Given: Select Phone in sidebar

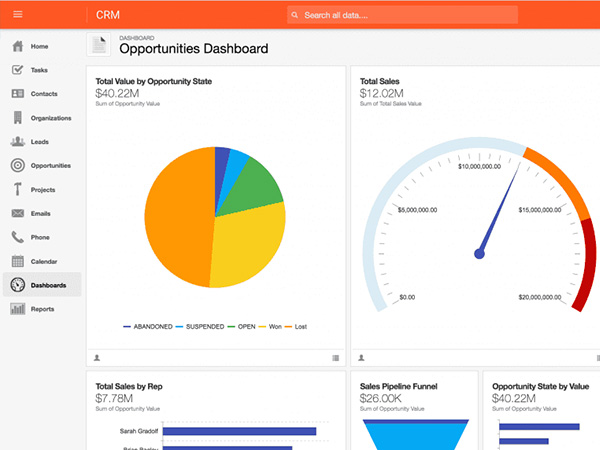Looking at the screenshot, I should [42, 237].
